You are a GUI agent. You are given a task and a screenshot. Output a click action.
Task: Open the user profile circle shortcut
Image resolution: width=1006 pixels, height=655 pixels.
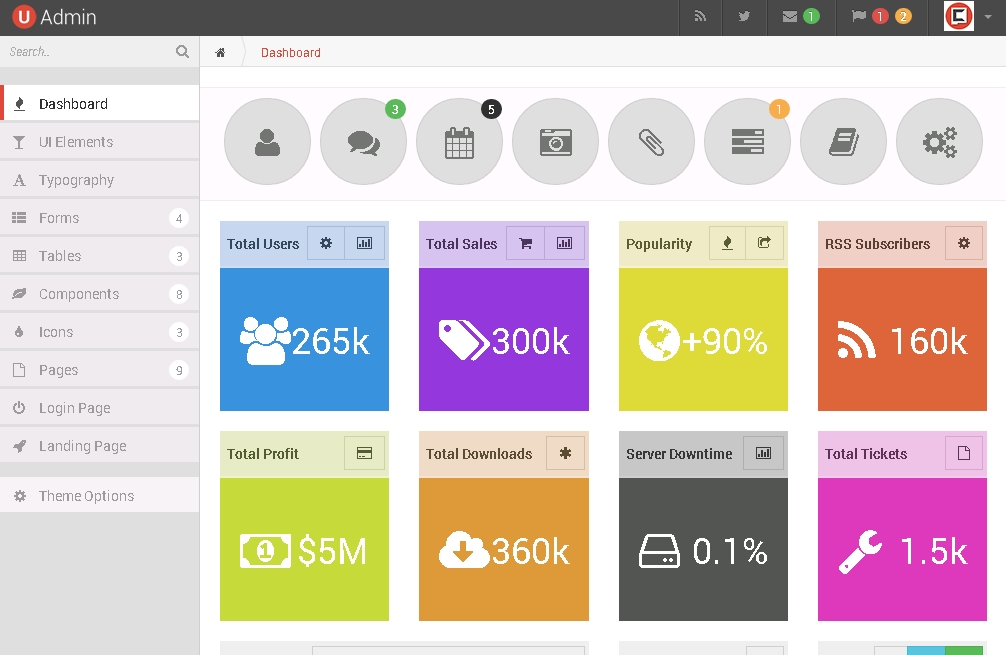(267, 142)
